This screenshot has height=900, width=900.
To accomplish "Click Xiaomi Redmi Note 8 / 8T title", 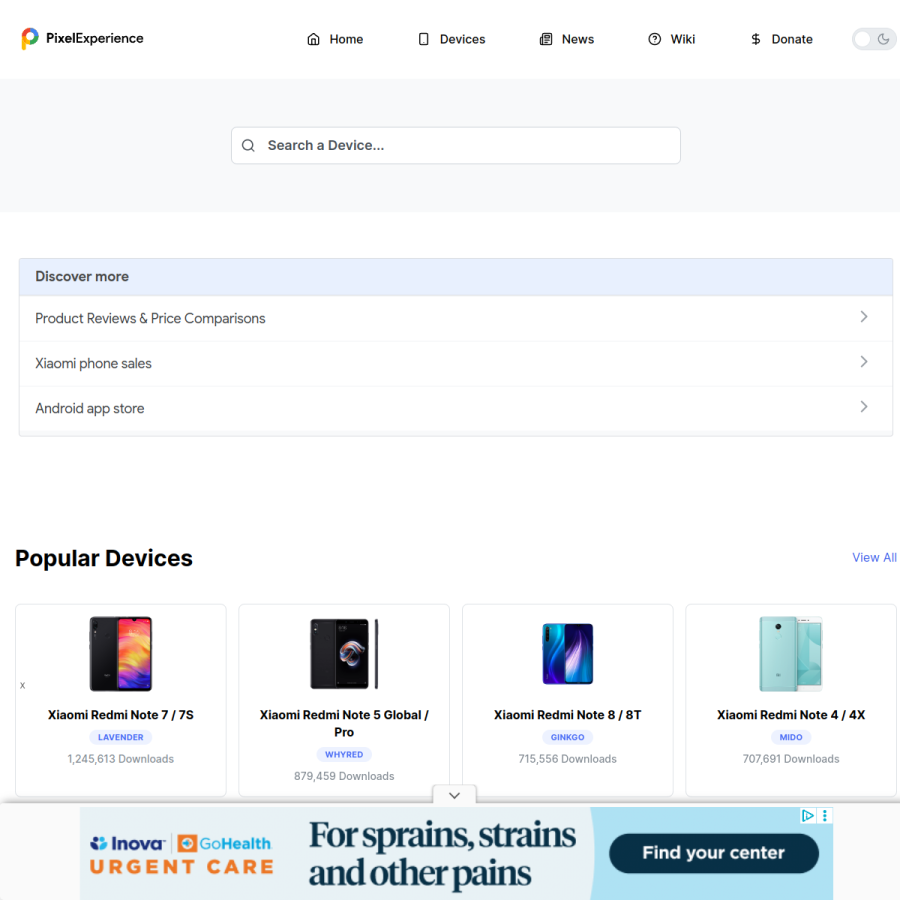I will click(568, 715).
